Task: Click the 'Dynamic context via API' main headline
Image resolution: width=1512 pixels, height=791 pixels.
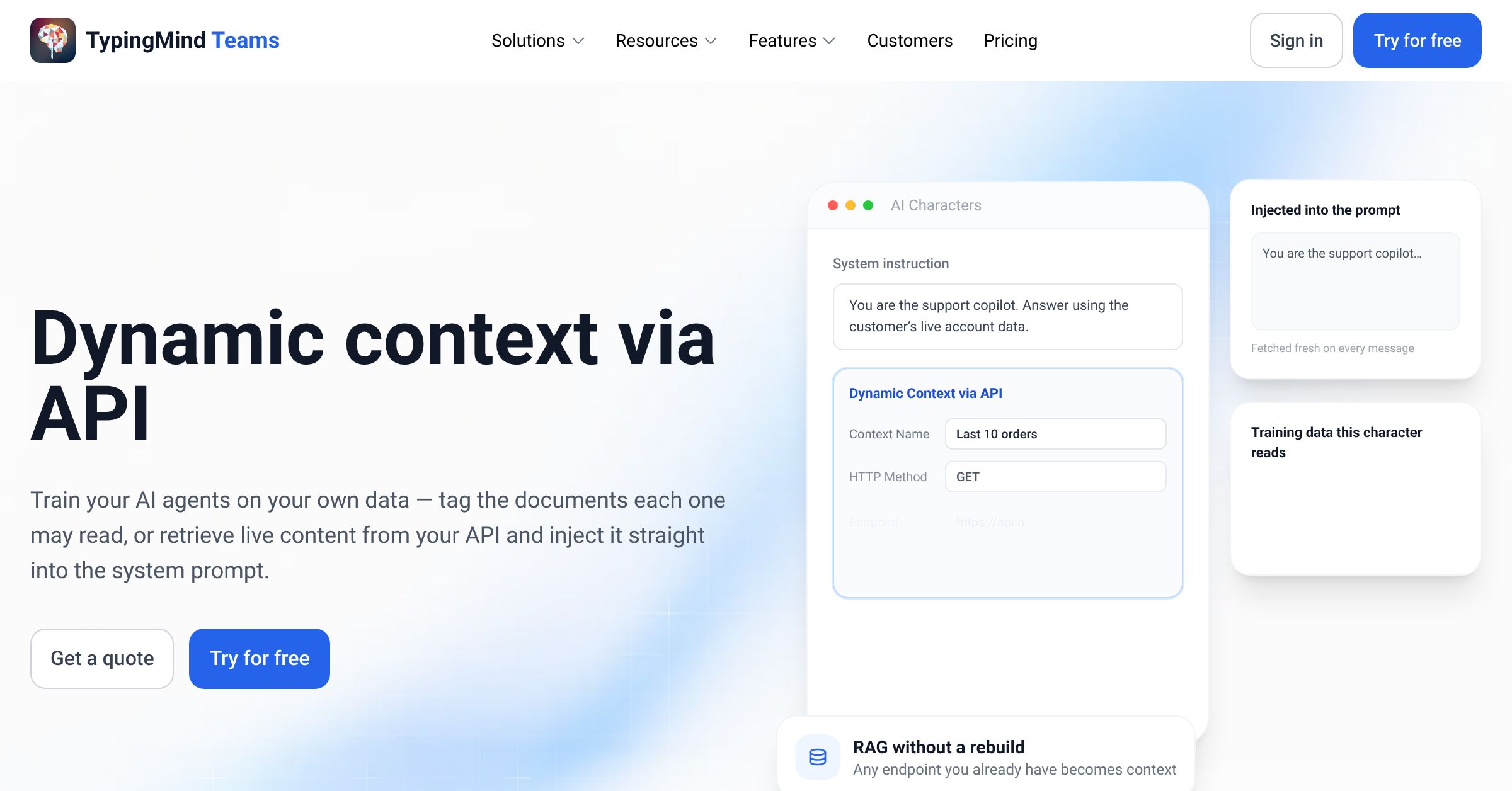Action: coord(373,375)
